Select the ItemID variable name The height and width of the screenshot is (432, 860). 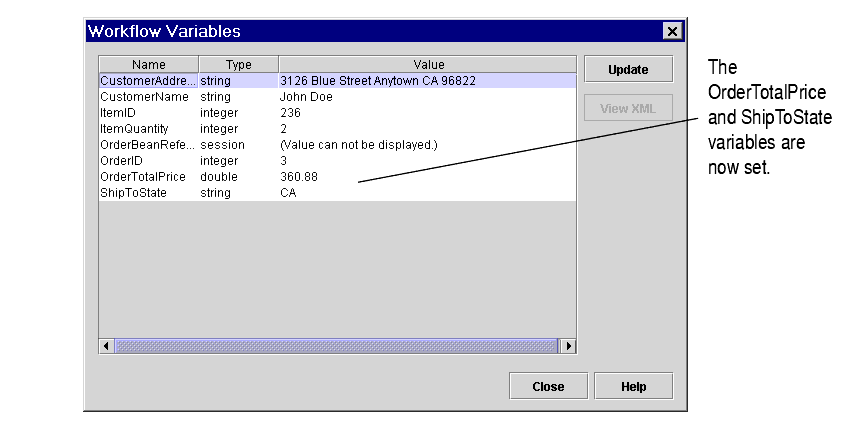pyautogui.click(x=118, y=113)
